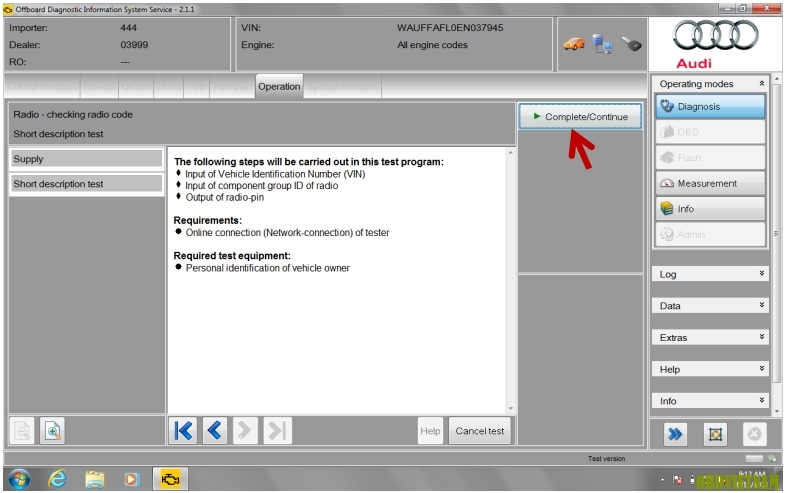
Task: Expand the Help section
Action: coord(710,369)
